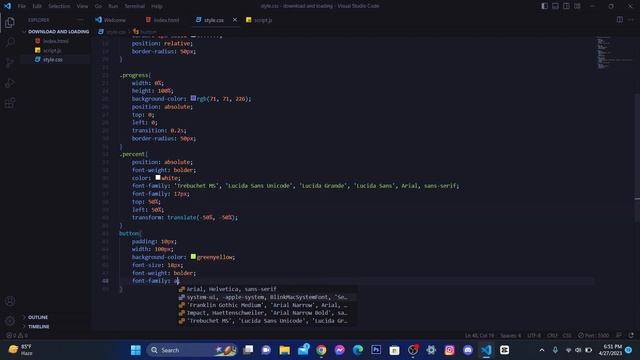The width and height of the screenshot is (640, 360).
Task: Open Explorer panel More Actions ellipsis
Action: tap(80, 20)
